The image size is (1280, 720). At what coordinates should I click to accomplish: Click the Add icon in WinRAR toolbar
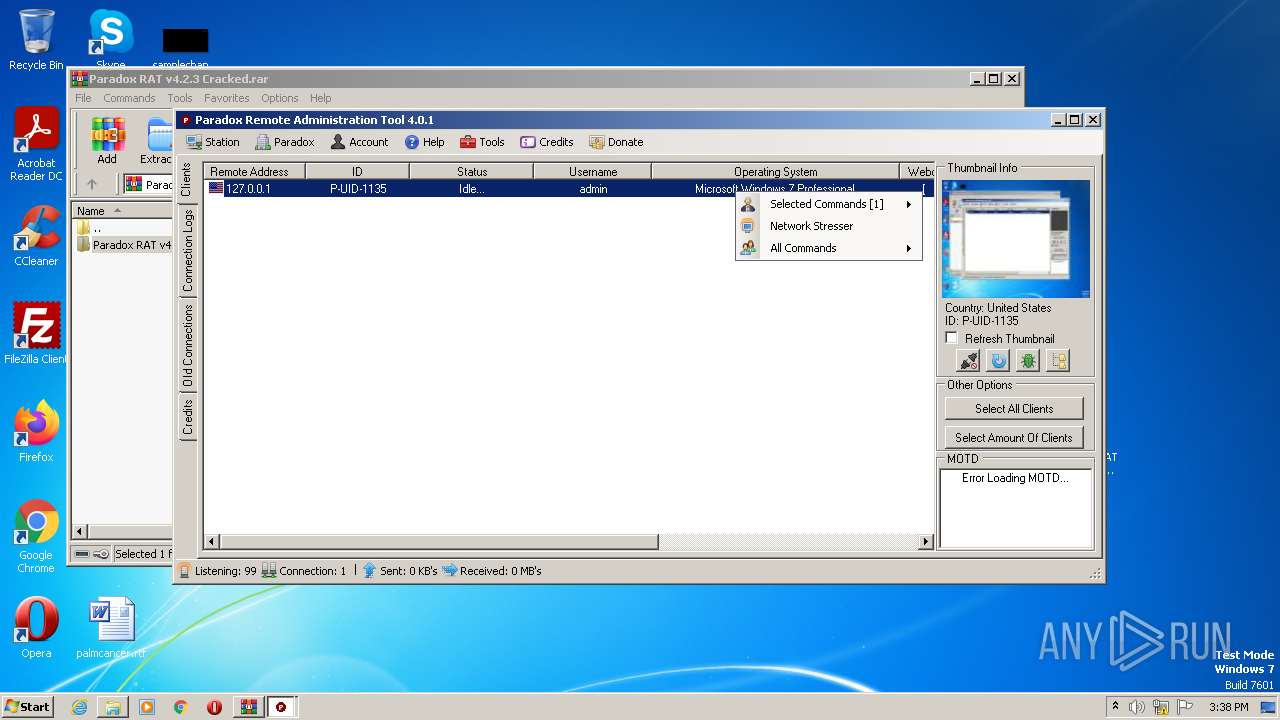[x=107, y=140]
